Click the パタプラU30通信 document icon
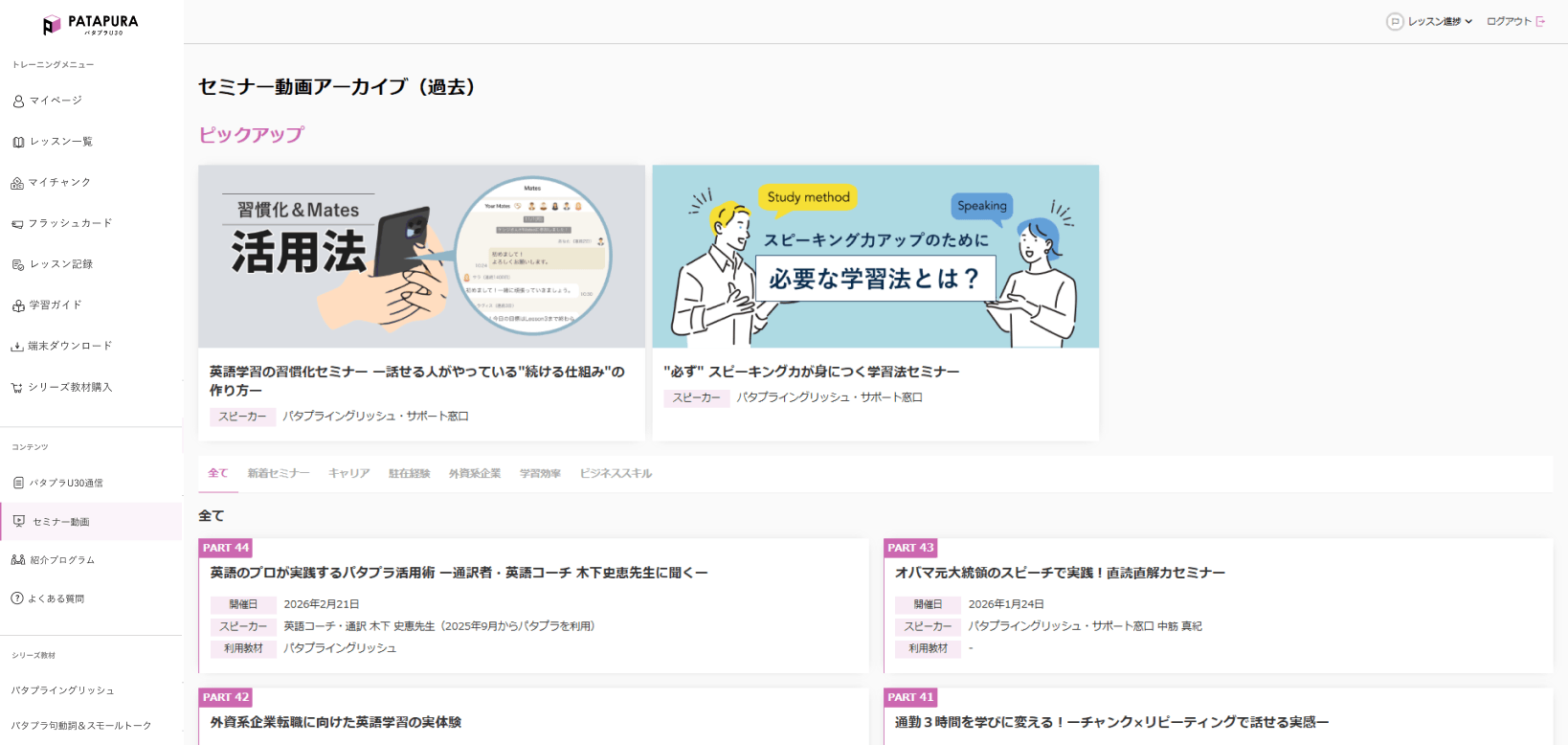 tap(18, 483)
